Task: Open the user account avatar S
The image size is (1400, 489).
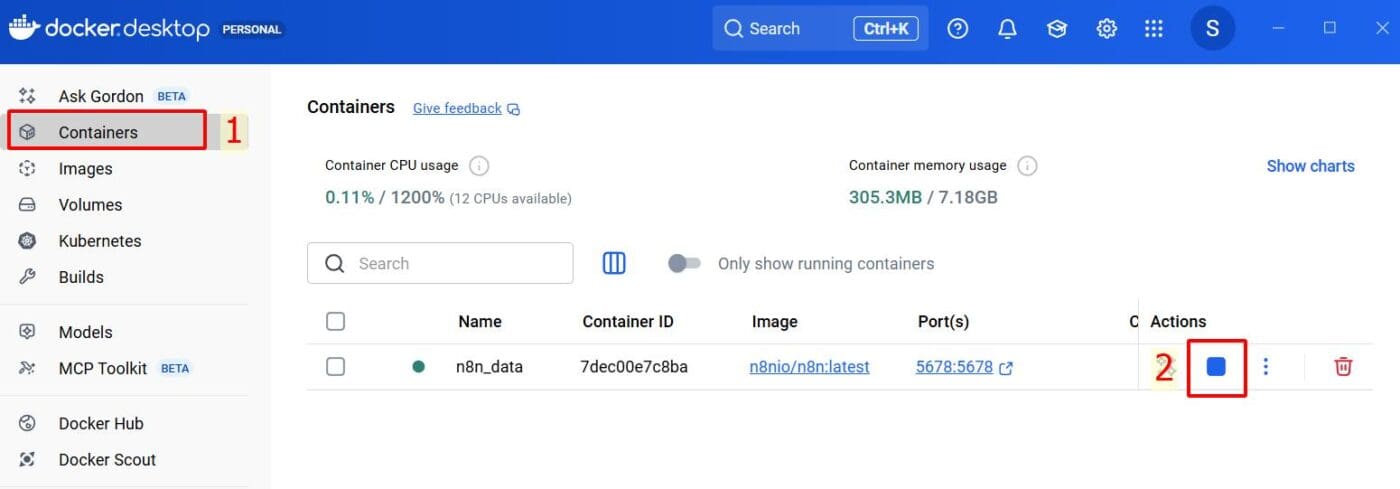Action: [x=1212, y=28]
